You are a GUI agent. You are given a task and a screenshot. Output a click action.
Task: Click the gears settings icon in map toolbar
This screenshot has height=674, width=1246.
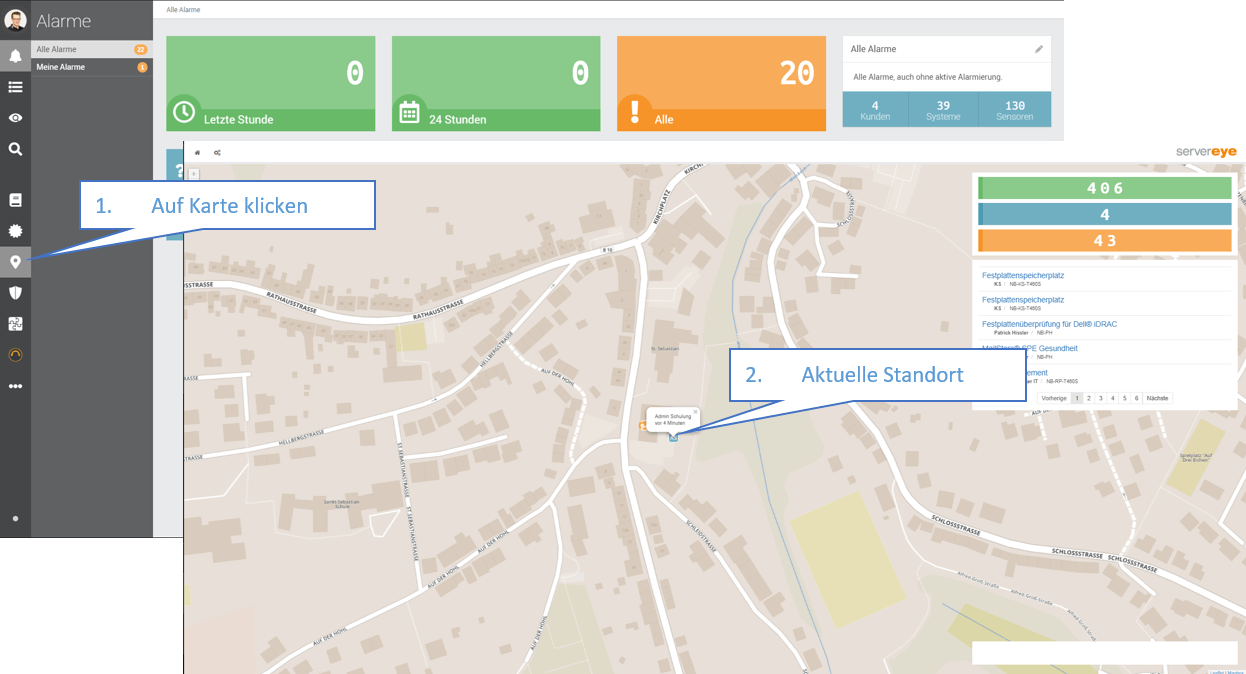point(217,153)
